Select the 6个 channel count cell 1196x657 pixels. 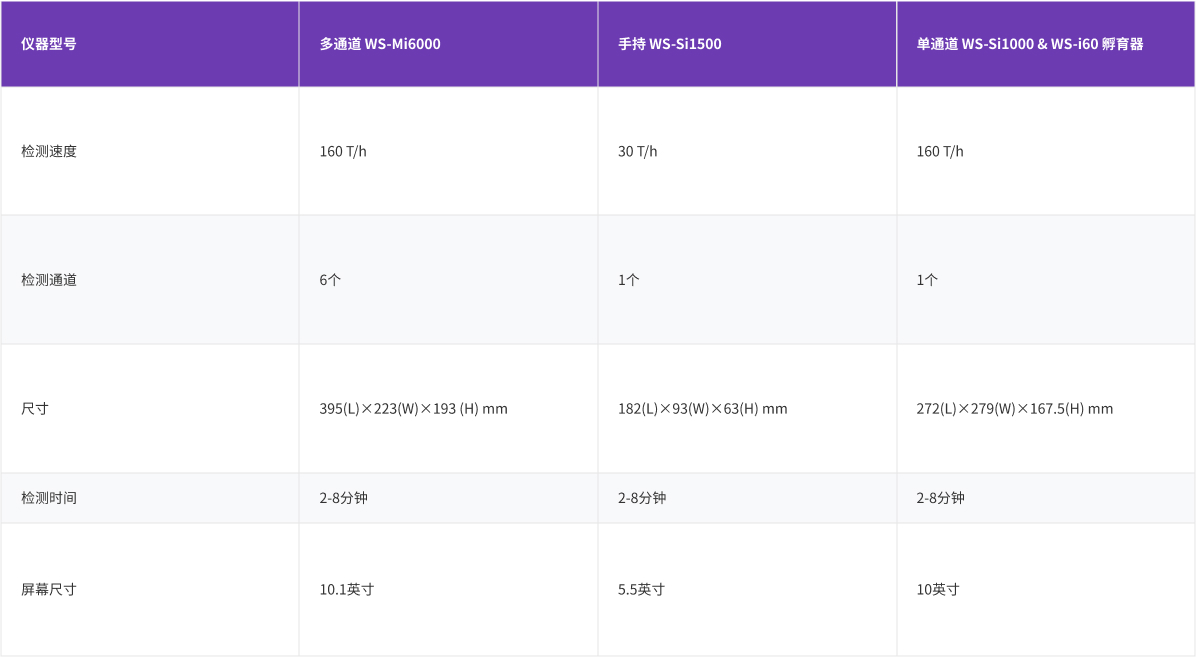[x=330, y=280]
